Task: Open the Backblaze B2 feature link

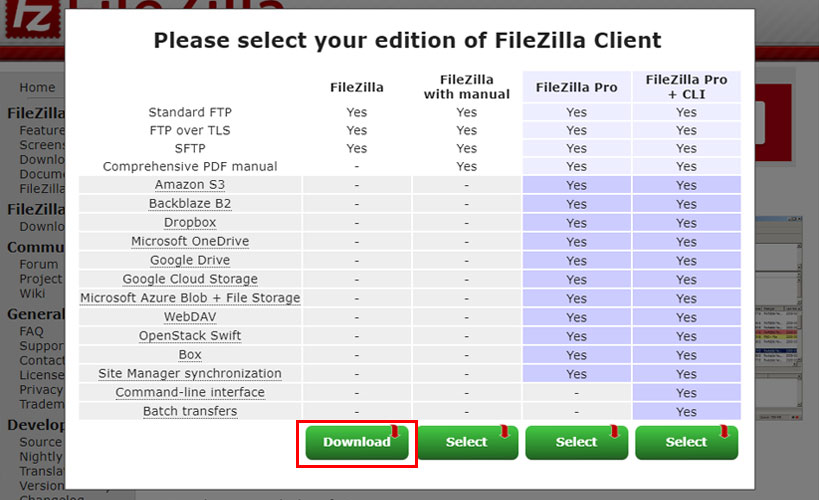Action: (x=190, y=204)
